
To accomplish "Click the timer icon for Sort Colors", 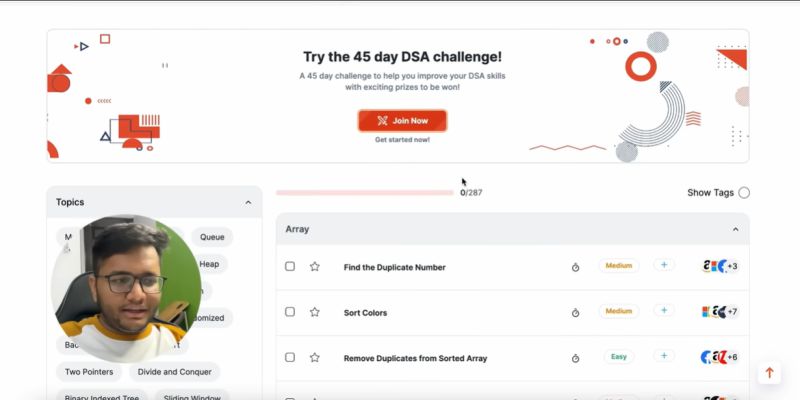I will tap(576, 313).
